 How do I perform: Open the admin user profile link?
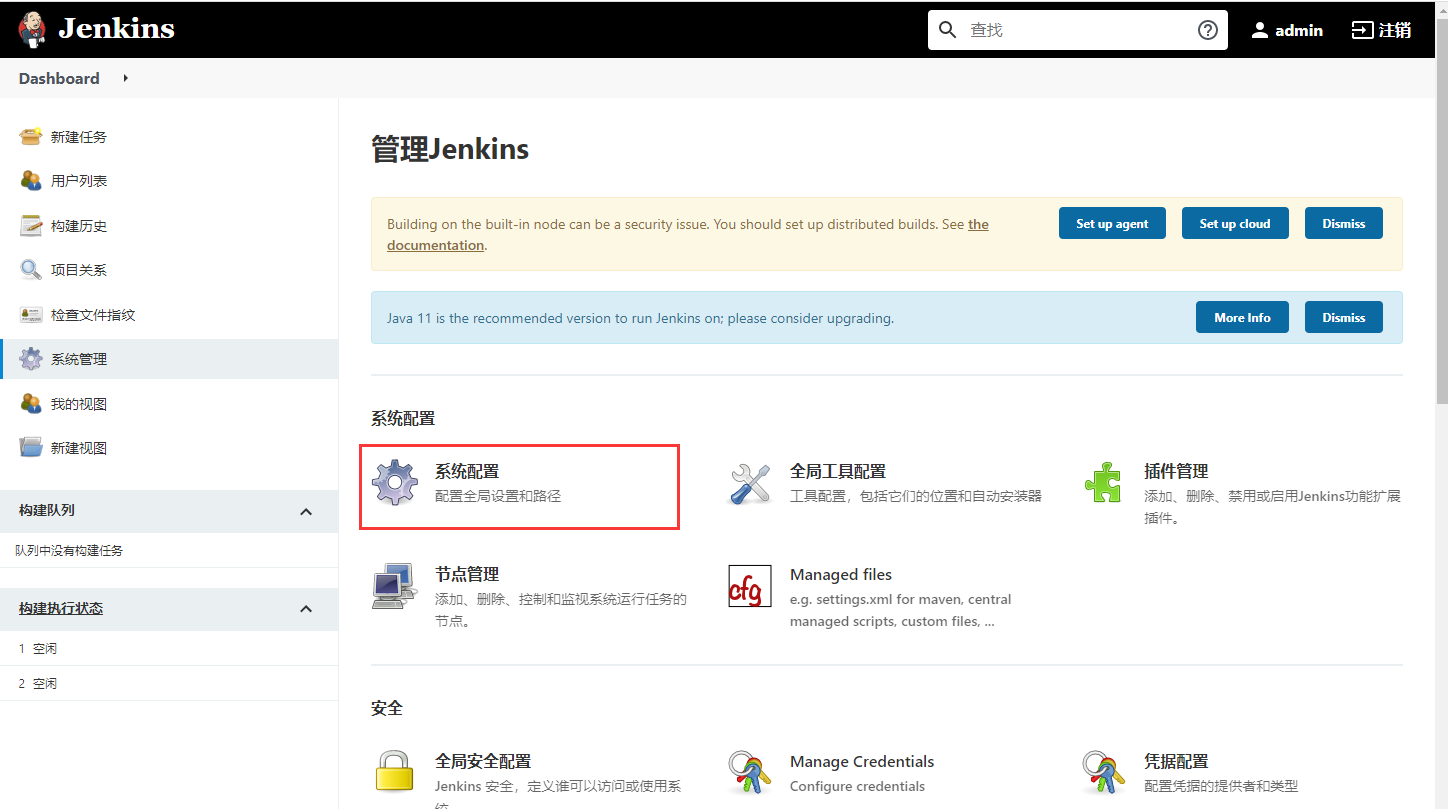pos(1299,30)
